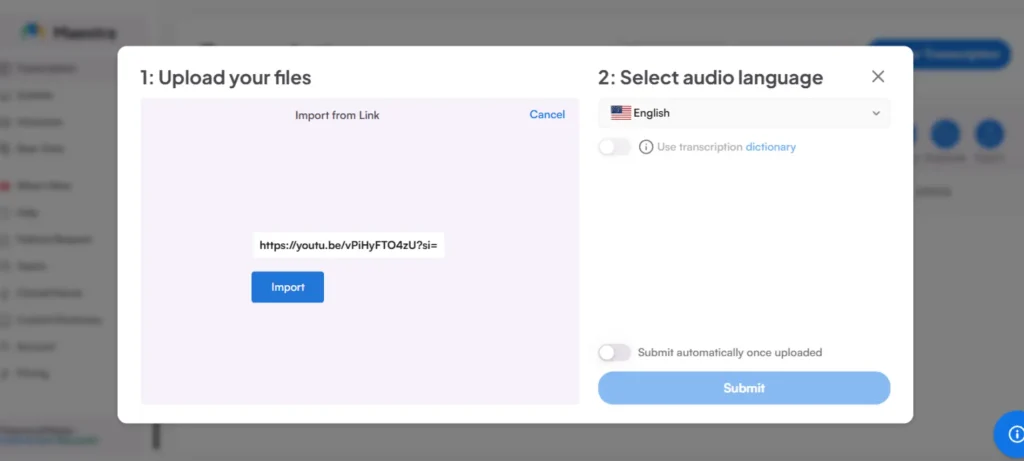This screenshot has height=461, width=1024.
Task: Open the dictionary link
Action: pyautogui.click(x=770, y=147)
